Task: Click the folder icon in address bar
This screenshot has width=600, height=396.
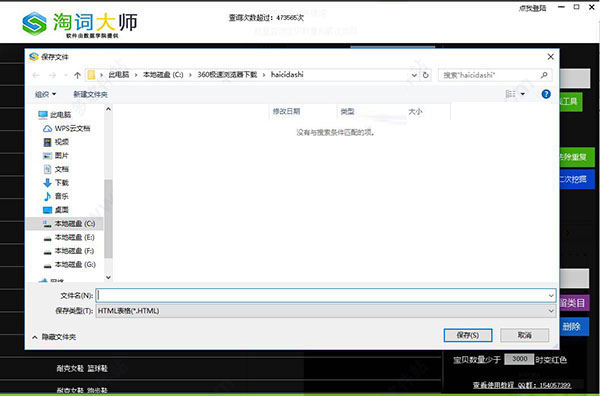Action: point(91,75)
